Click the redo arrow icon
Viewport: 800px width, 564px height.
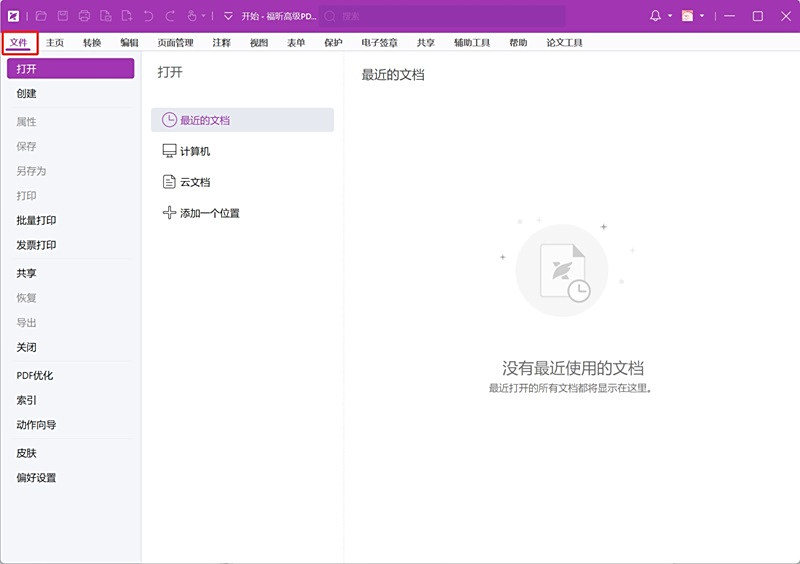click(x=169, y=16)
